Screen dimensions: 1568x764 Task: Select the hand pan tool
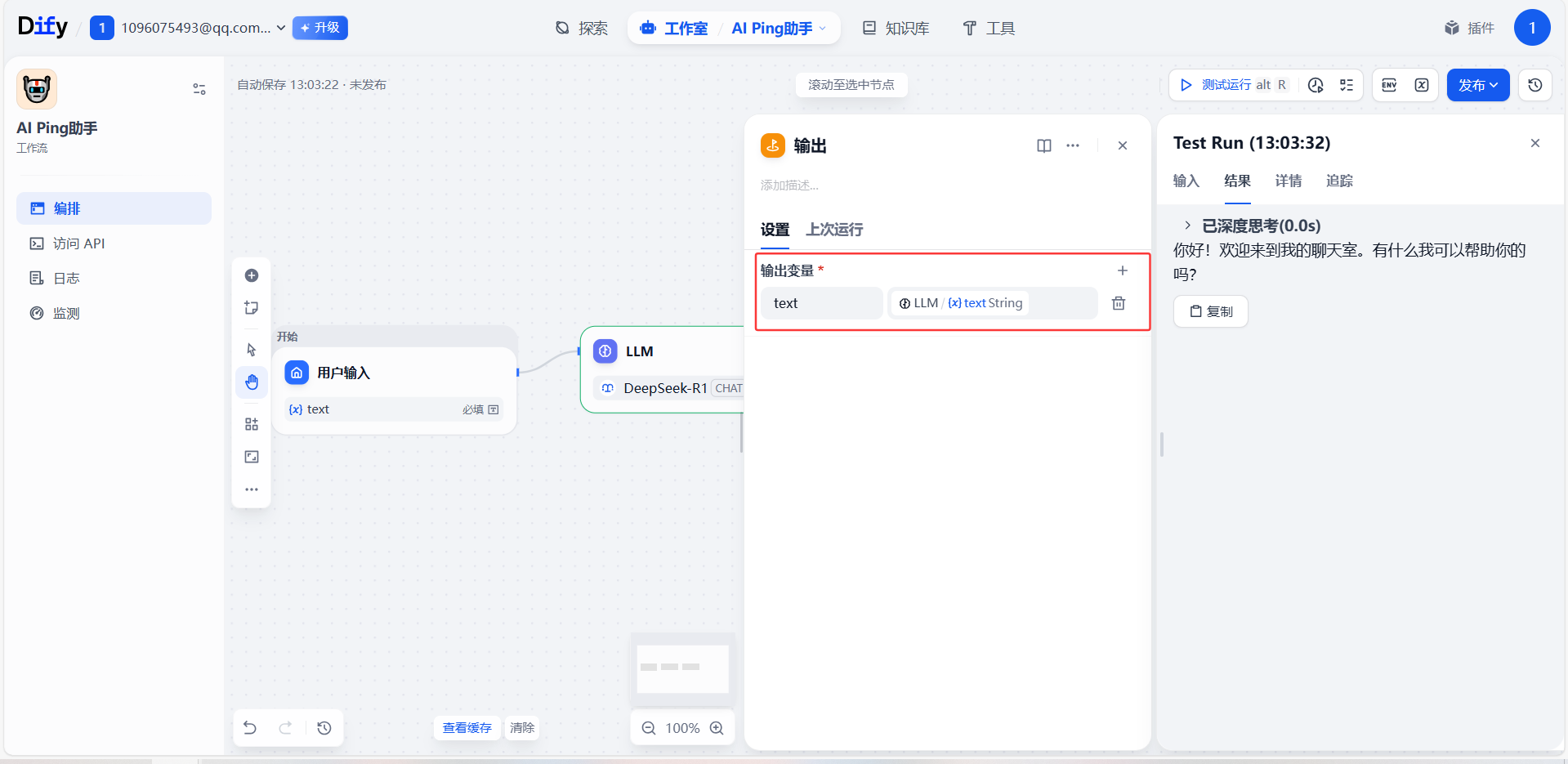pos(252,382)
